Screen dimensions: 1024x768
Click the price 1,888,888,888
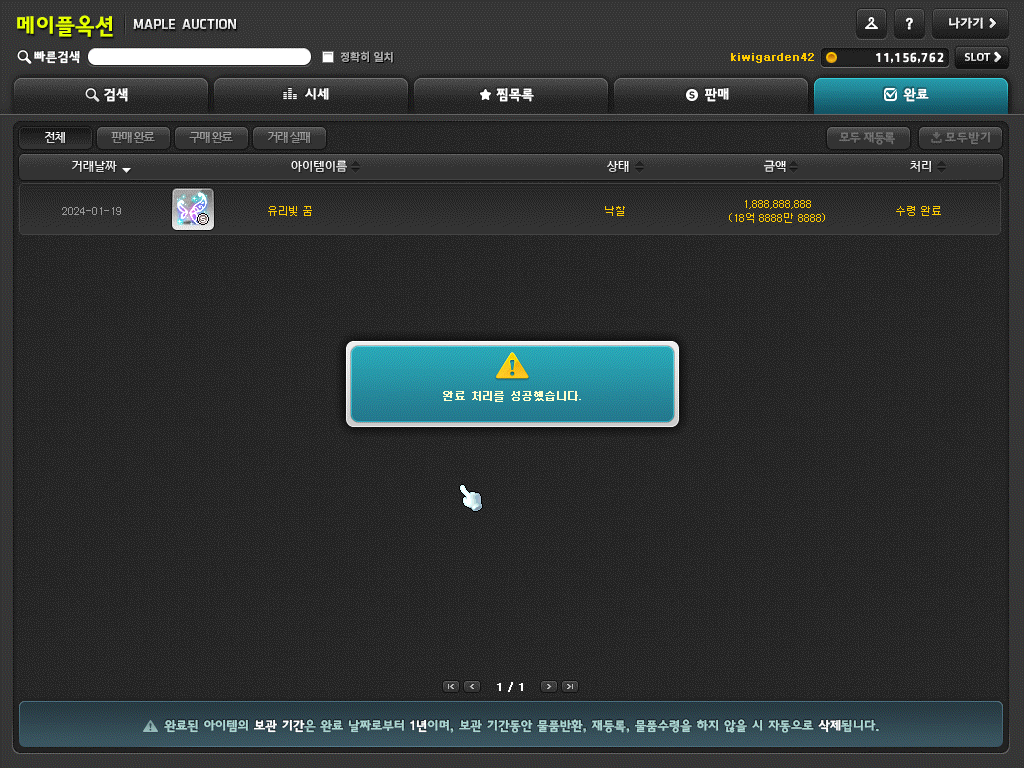click(x=777, y=204)
